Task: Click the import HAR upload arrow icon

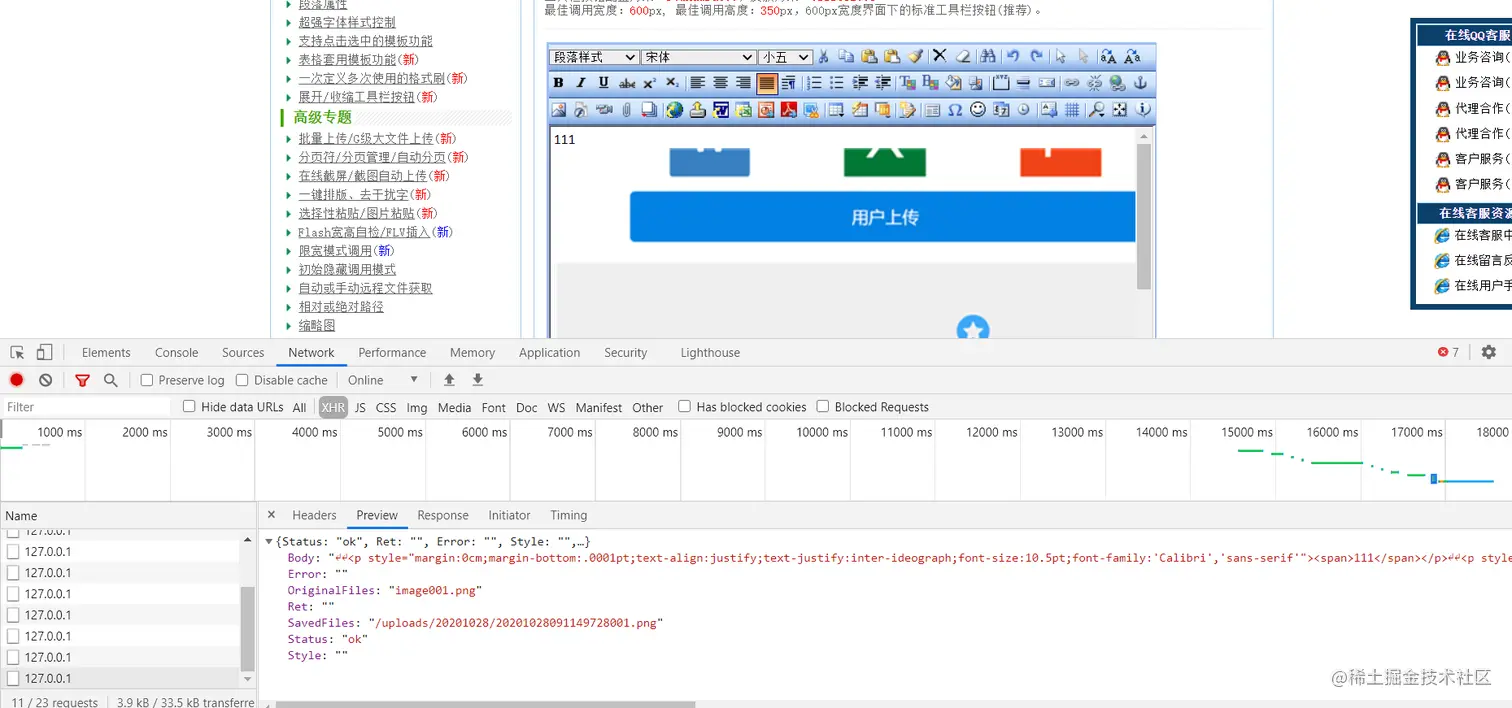Action: coord(449,380)
